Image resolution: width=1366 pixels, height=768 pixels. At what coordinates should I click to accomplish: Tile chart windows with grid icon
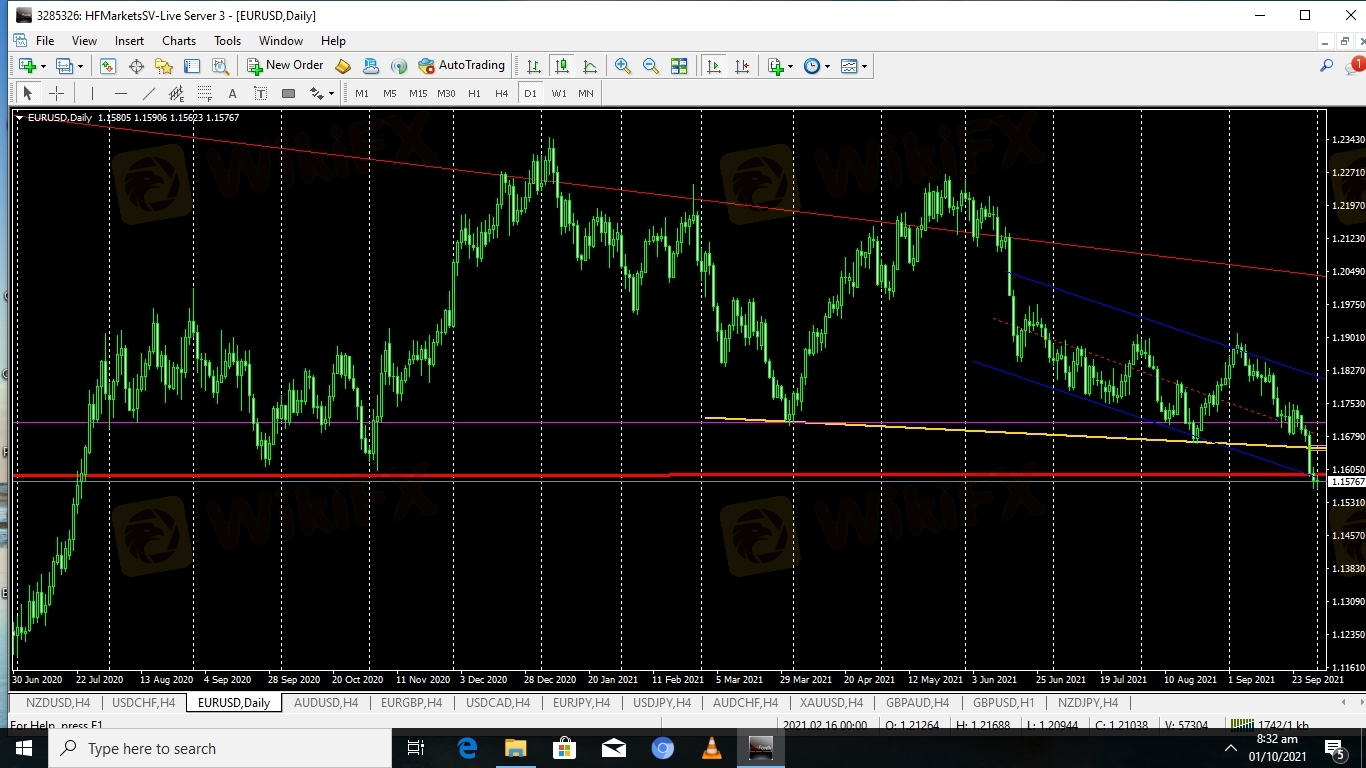tap(679, 66)
